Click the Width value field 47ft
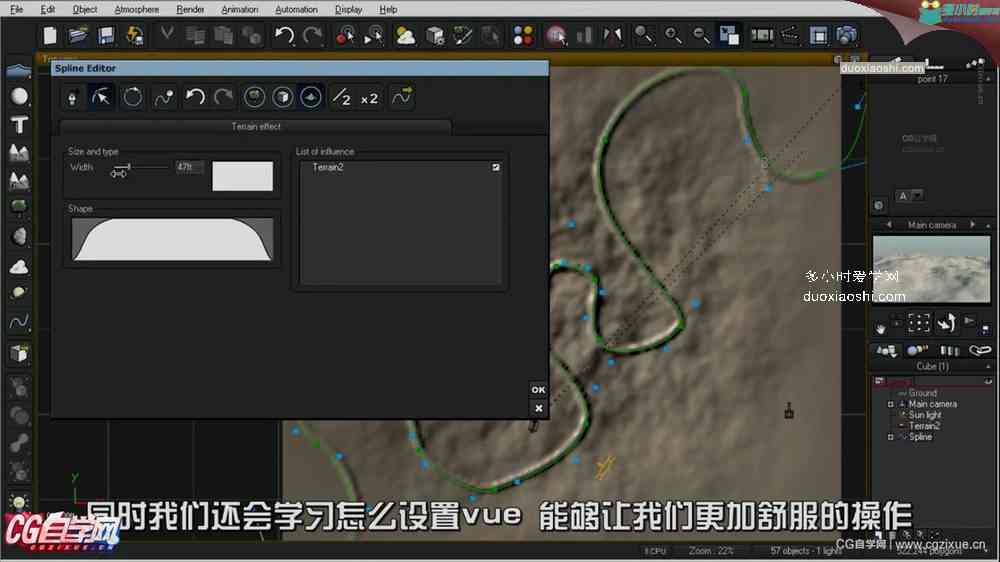 point(189,167)
